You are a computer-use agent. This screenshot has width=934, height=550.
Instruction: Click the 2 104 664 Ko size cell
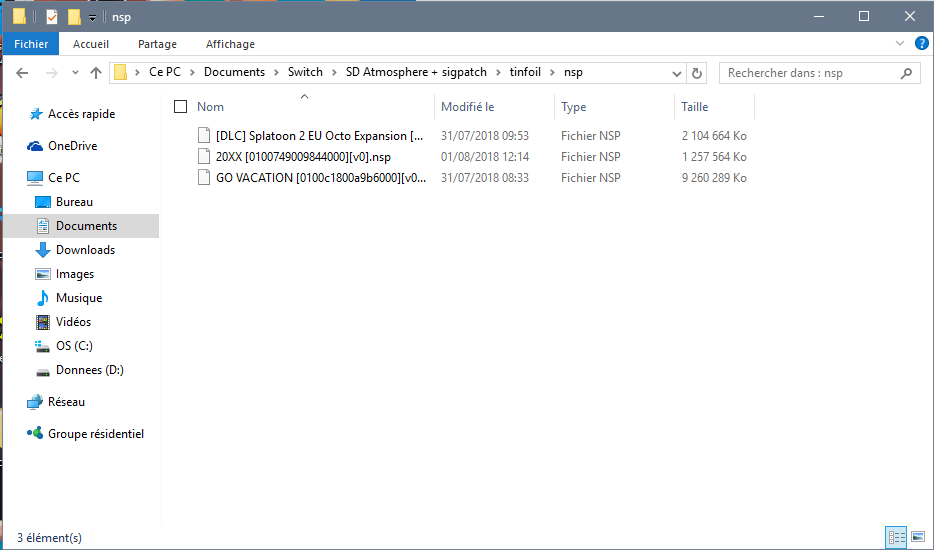tap(714, 136)
